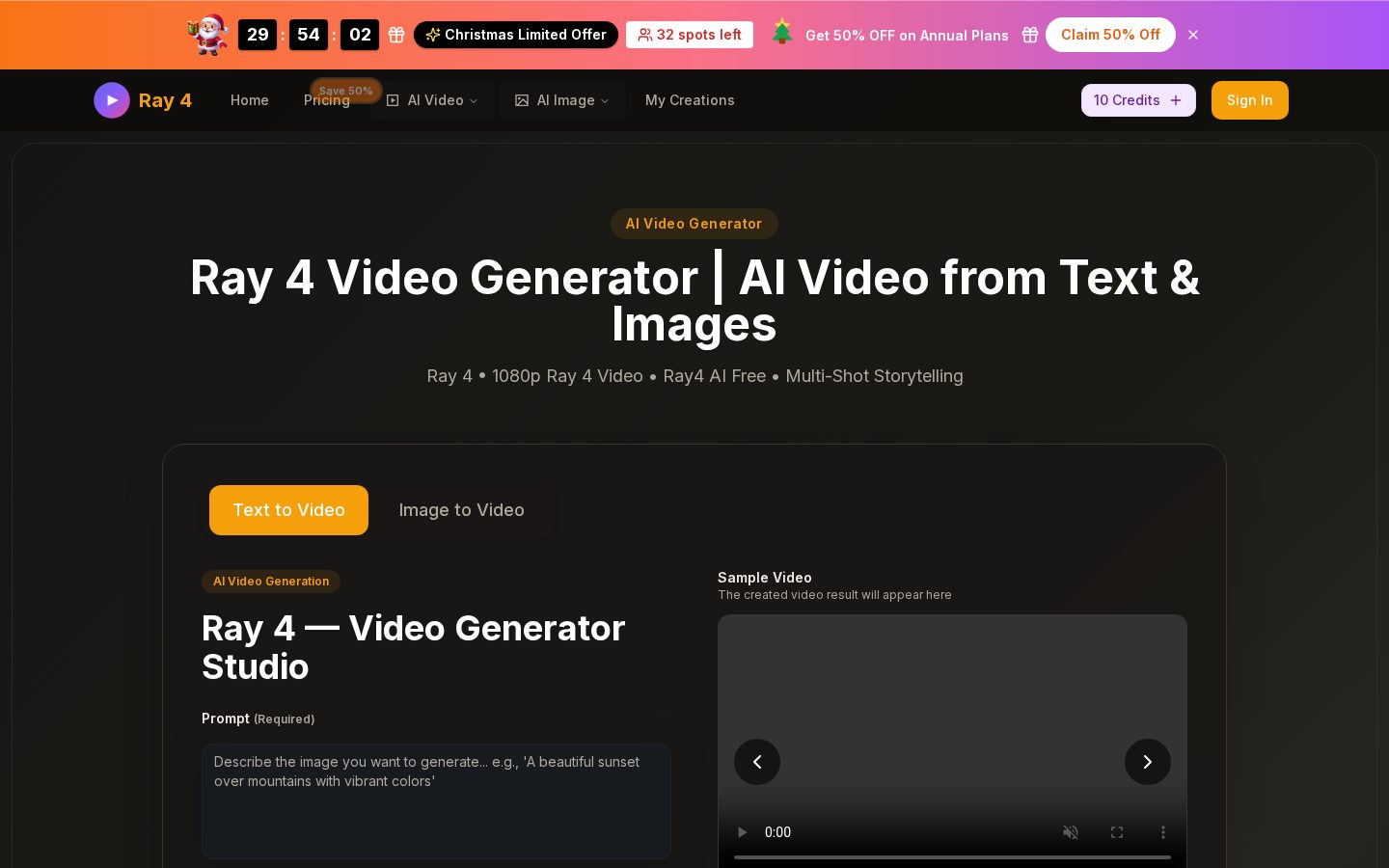Select the Text to Video tab

pos(288,510)
